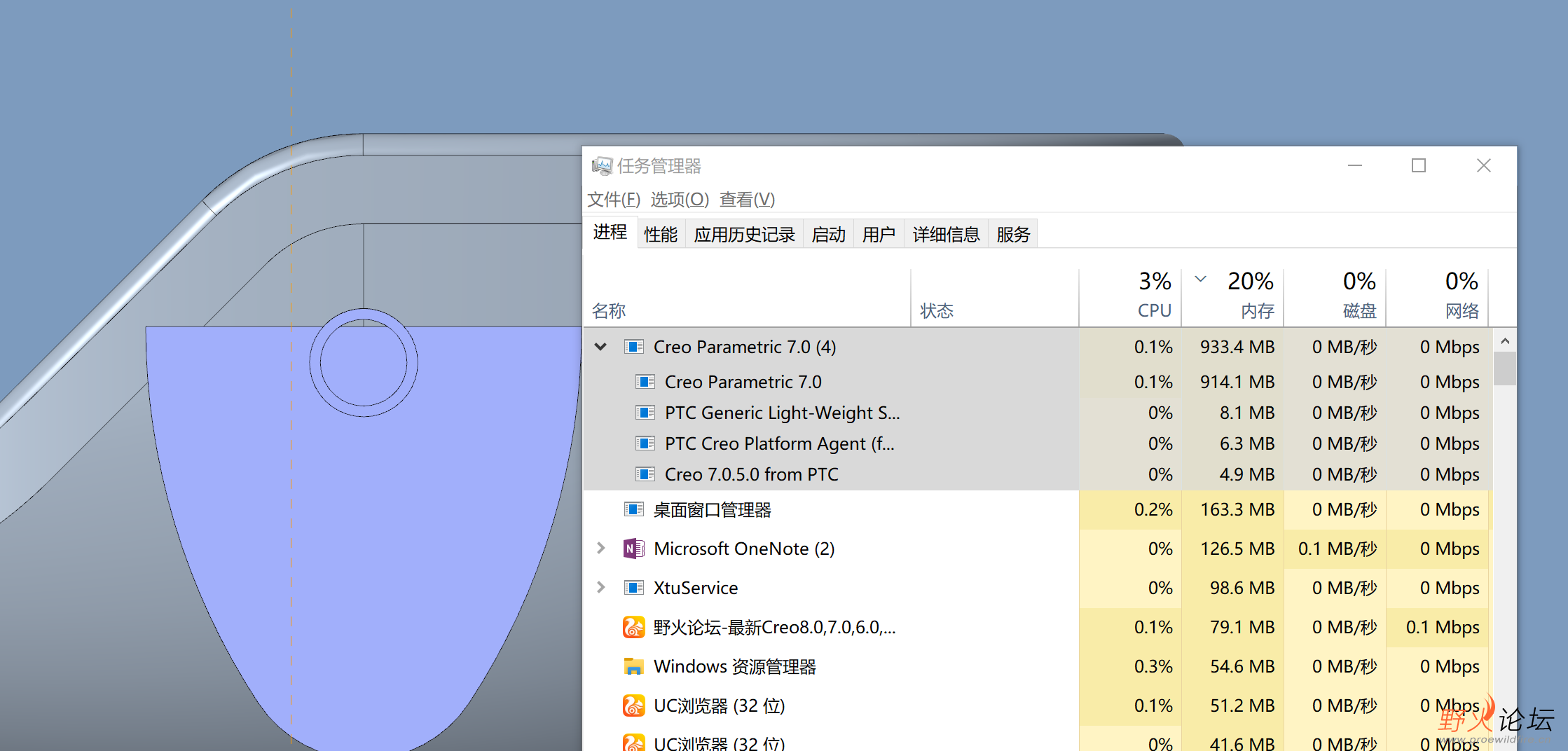Click the Windows 资源管理器 folder icon
The height and width of the screenshot is (751, 1568).
click(634, 666)
